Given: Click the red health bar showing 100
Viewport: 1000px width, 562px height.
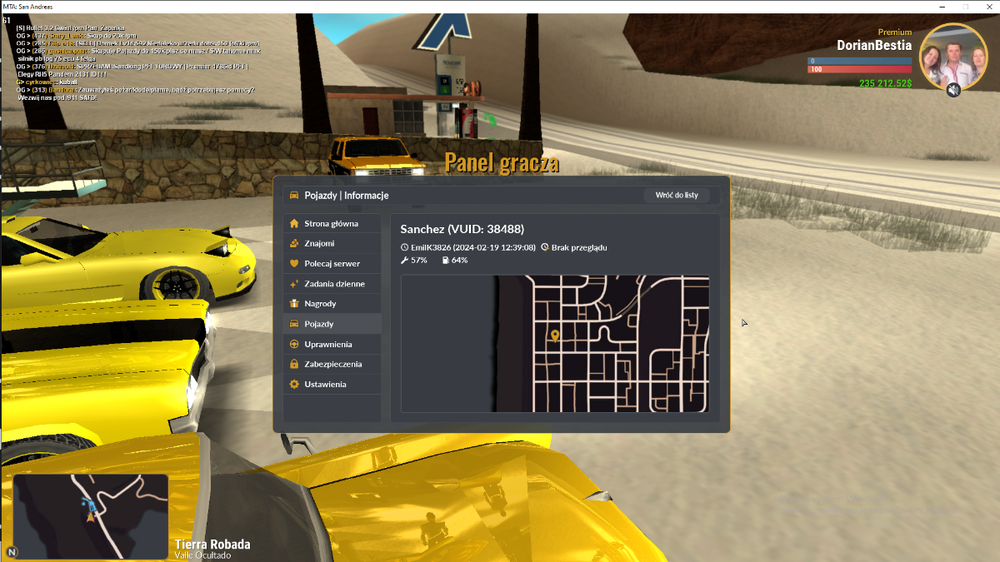Looking at the screenshot, I should pyautogui.click(x=860, y=69).
